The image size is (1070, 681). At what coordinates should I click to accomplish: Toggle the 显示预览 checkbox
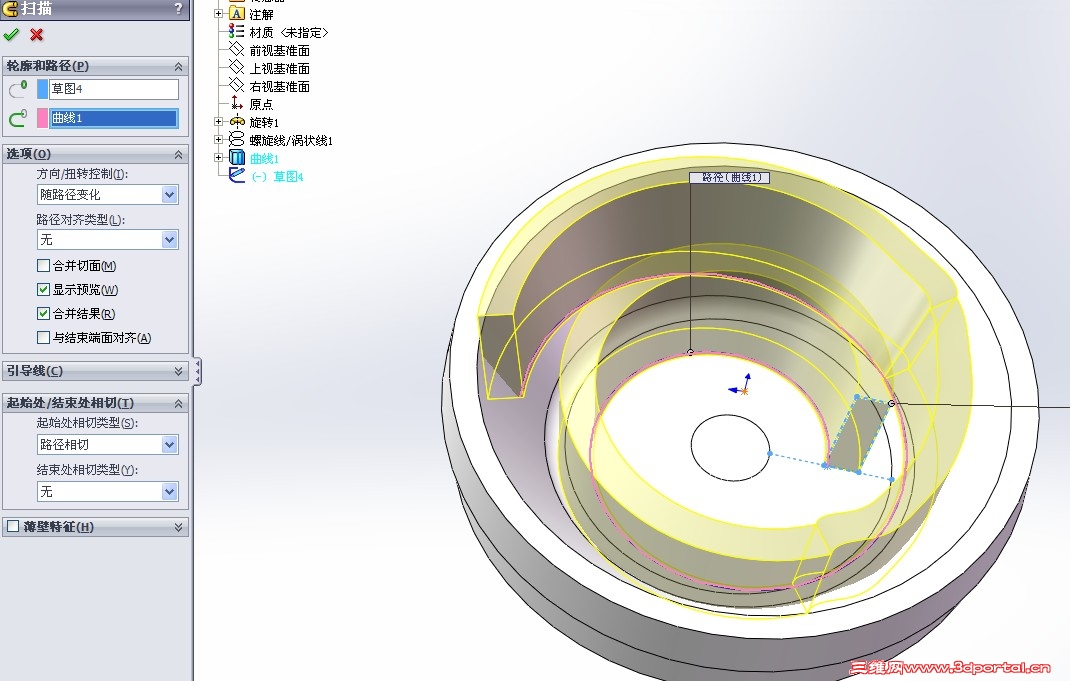(x=43, y=289)
